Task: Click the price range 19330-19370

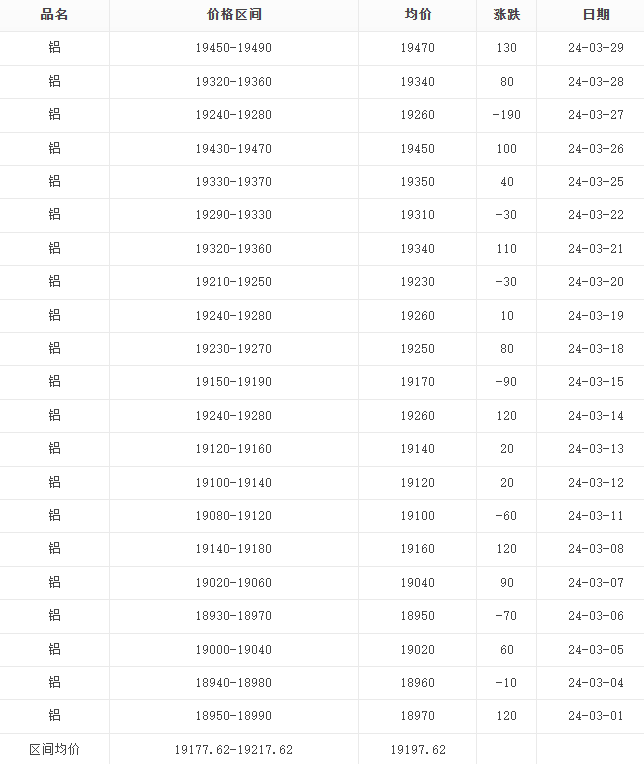Action: click(234, 182)
